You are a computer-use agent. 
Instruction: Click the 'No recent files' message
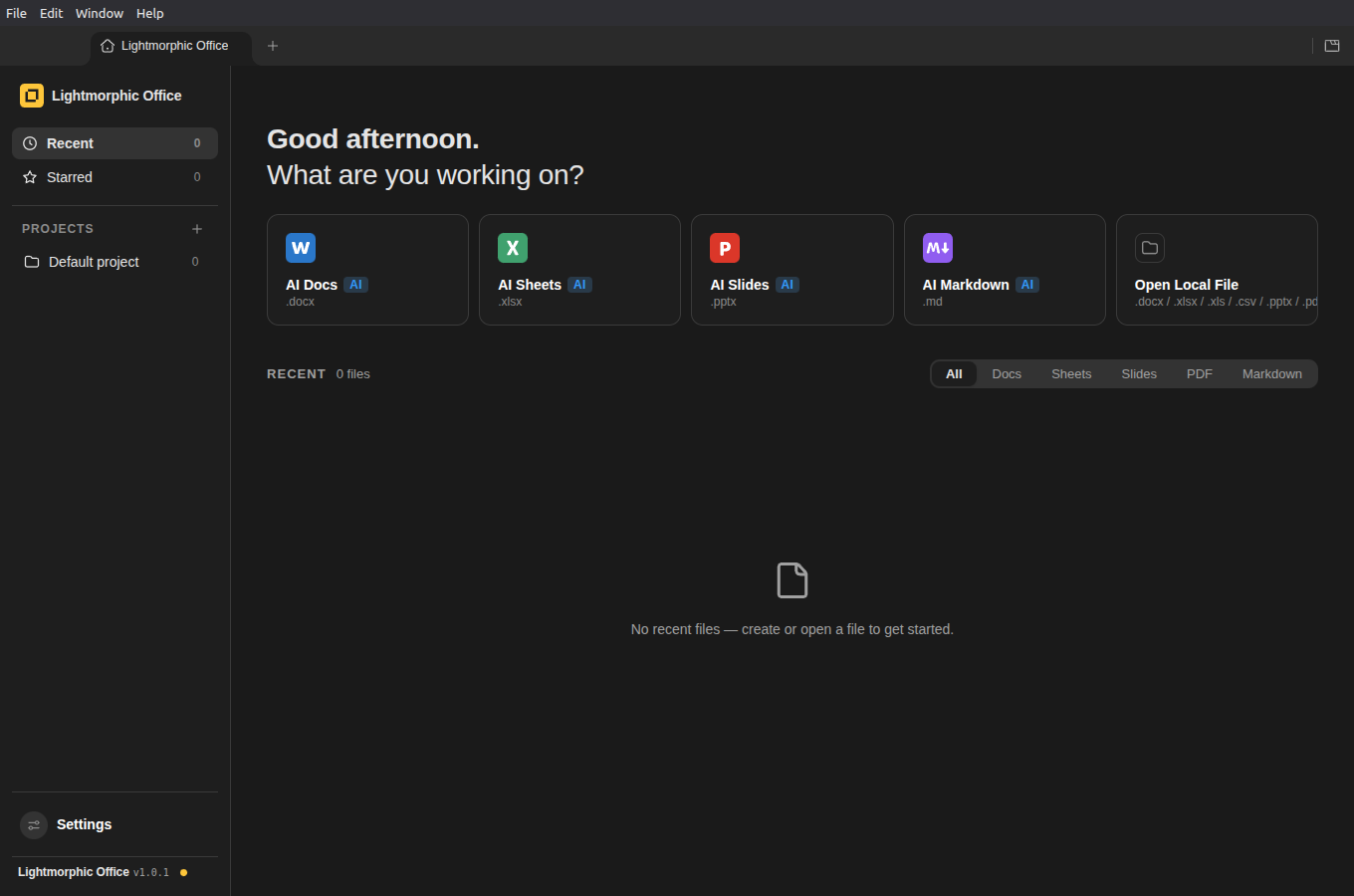click(x=792, y=630)
